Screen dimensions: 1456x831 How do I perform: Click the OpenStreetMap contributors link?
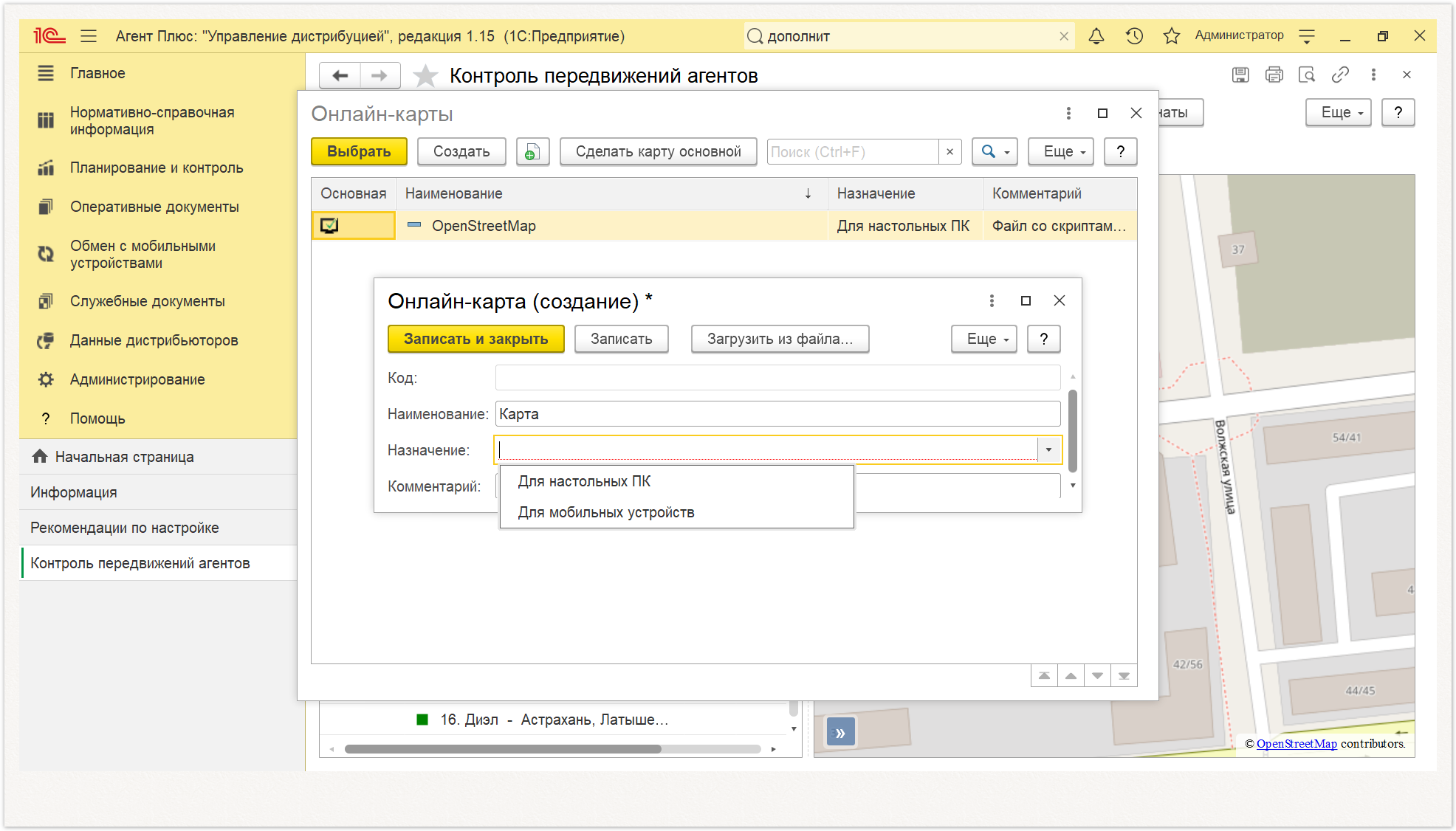[x=1297, y=744]
